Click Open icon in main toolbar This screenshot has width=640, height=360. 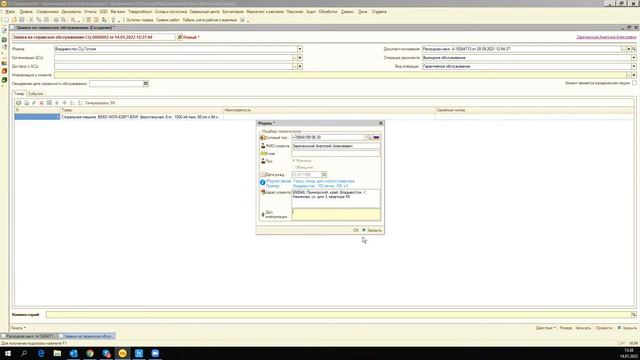14,20
